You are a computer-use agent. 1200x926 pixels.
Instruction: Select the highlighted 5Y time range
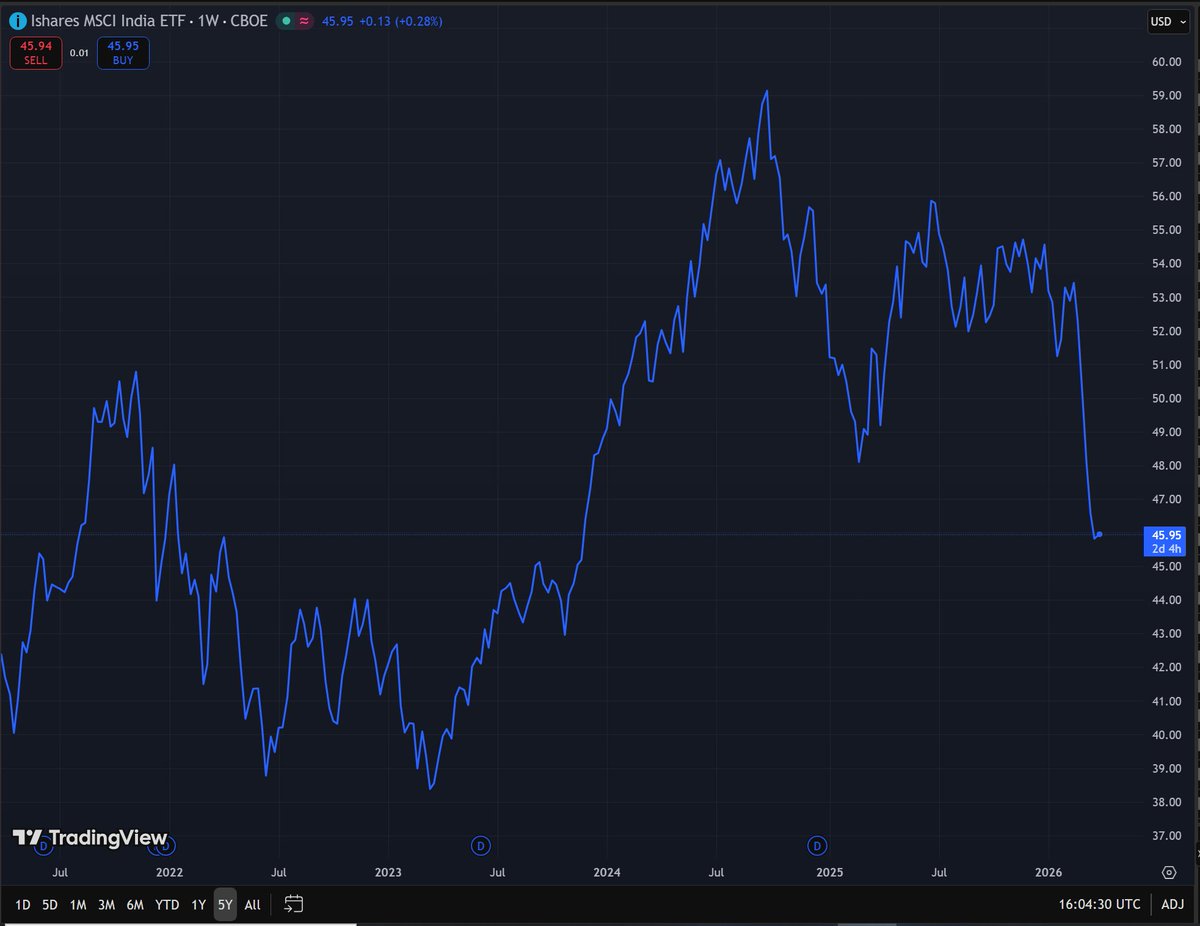pyautogui.click(x=225, y=904)
